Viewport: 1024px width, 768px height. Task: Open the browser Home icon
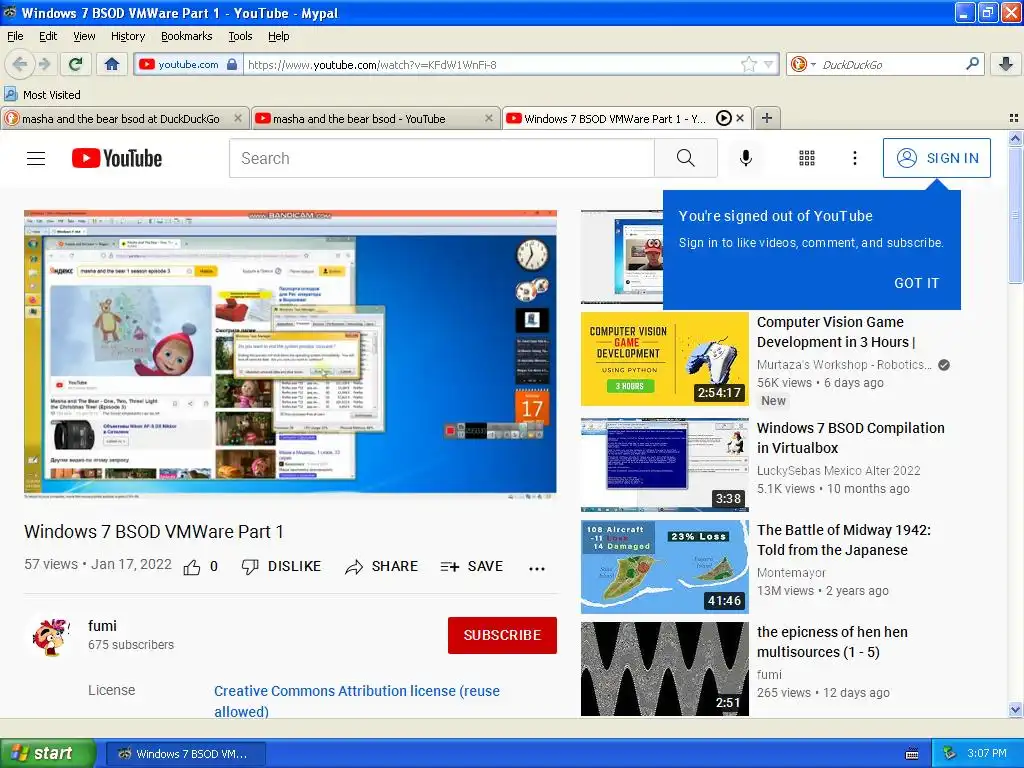[112, 64]
